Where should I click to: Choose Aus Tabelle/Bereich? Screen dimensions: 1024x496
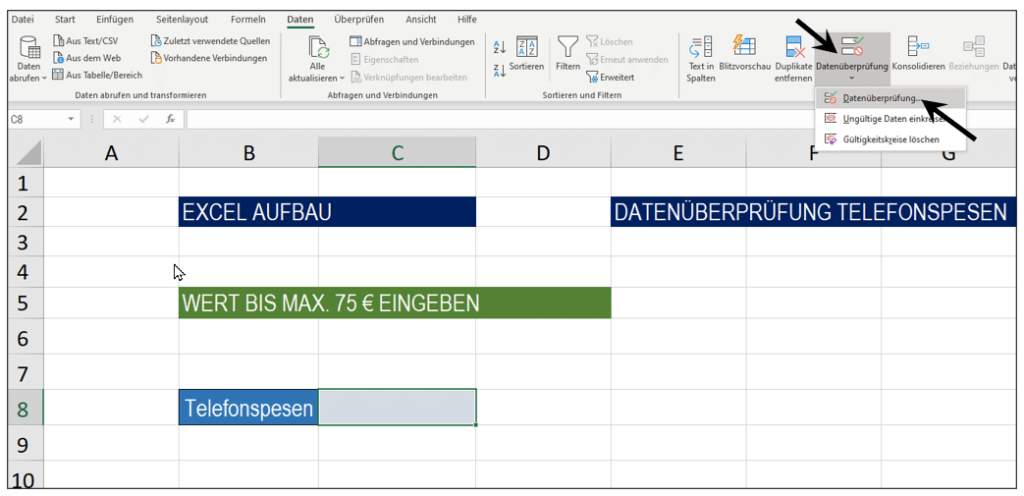tap(97, 75)
